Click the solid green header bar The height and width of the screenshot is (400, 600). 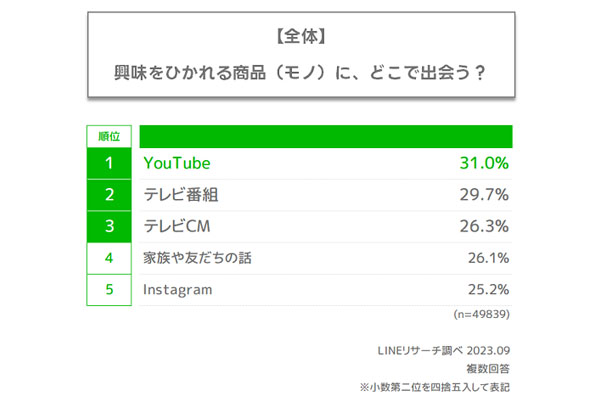click(326, 136)
